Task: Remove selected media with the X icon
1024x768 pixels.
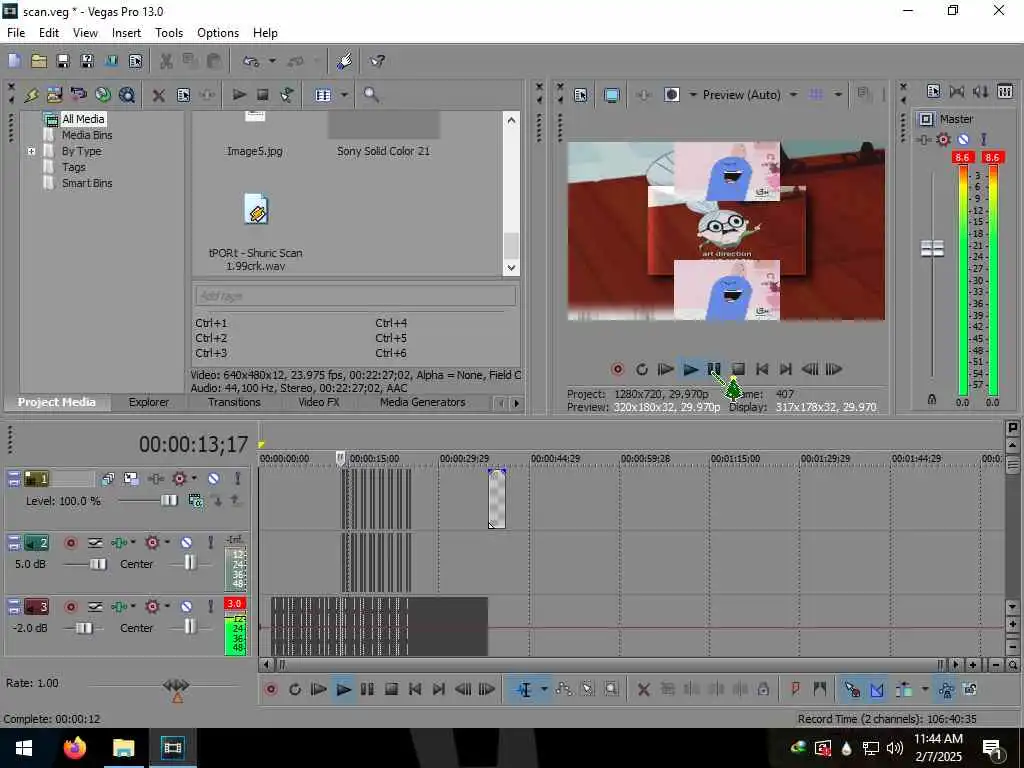Action: pyautogui.click(x=158, y=95)
